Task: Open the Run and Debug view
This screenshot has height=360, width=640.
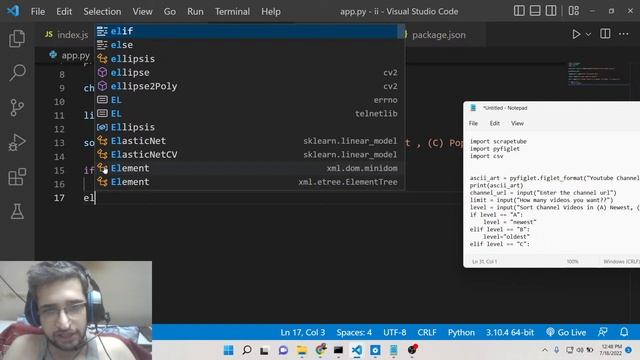Action: point(17,142)
